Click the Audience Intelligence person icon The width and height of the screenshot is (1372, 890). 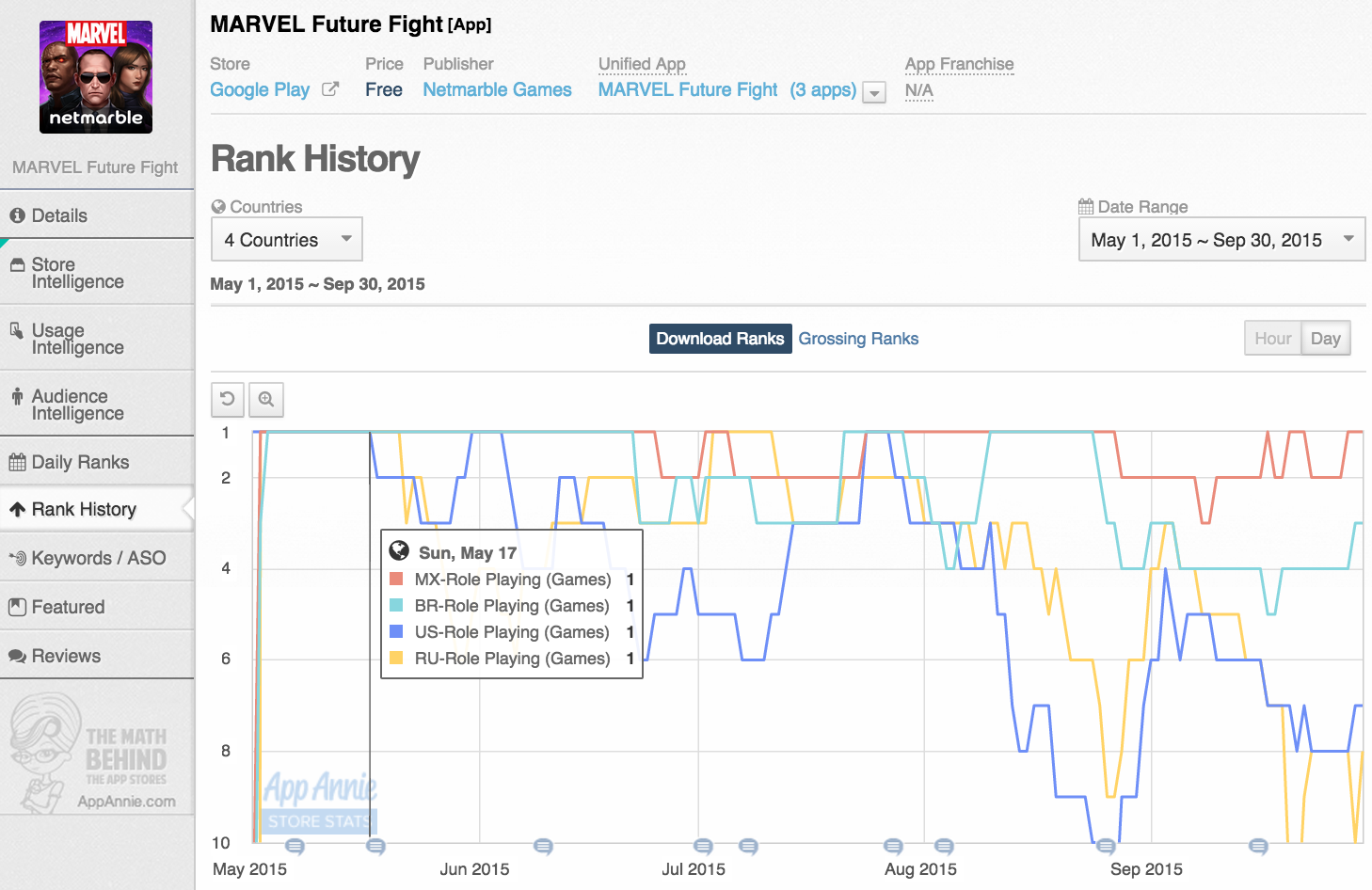click(x=17, y=396)
